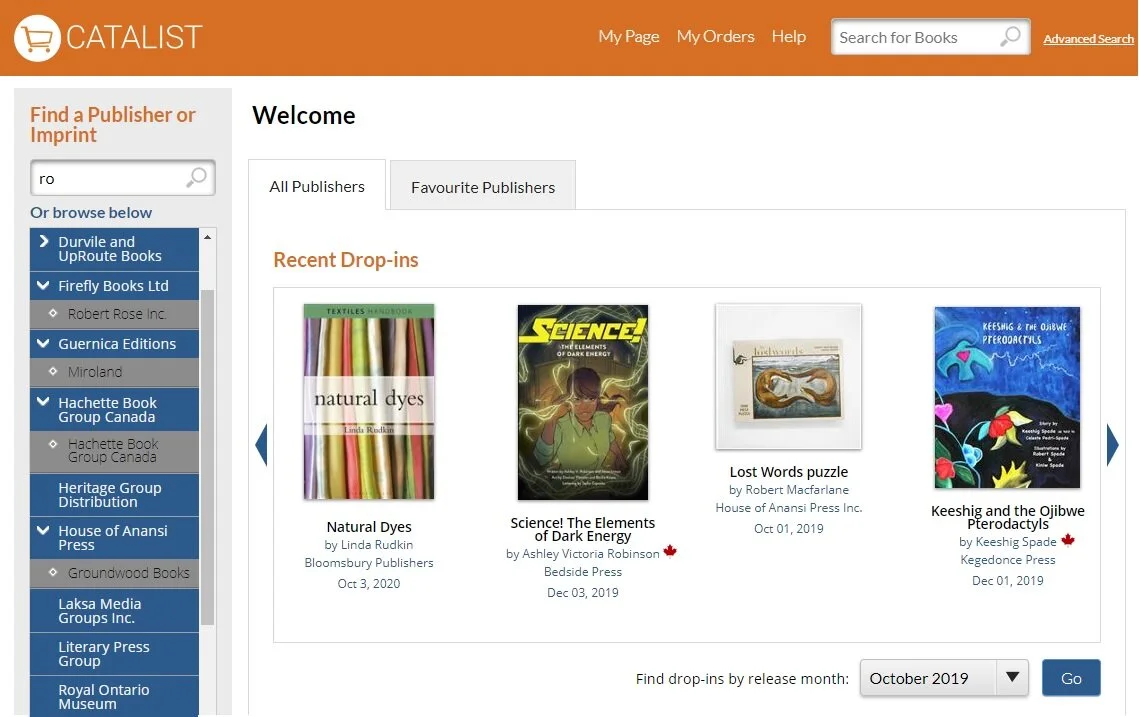Click the Lost Words puzzle title link
The image size is (1139, 717).
click(x=789, y=471)
